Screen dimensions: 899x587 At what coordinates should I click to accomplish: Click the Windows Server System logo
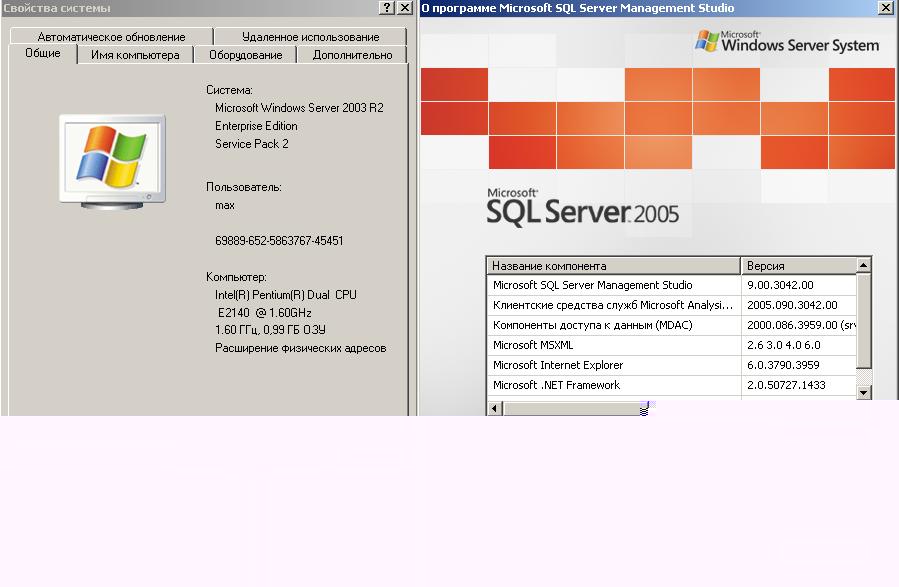(x=788, y=41)
